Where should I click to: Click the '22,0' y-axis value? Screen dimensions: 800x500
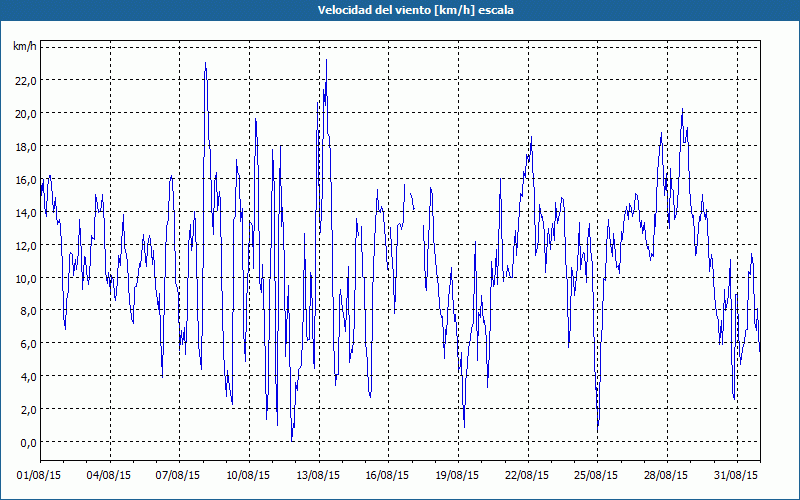click(26, 81)
